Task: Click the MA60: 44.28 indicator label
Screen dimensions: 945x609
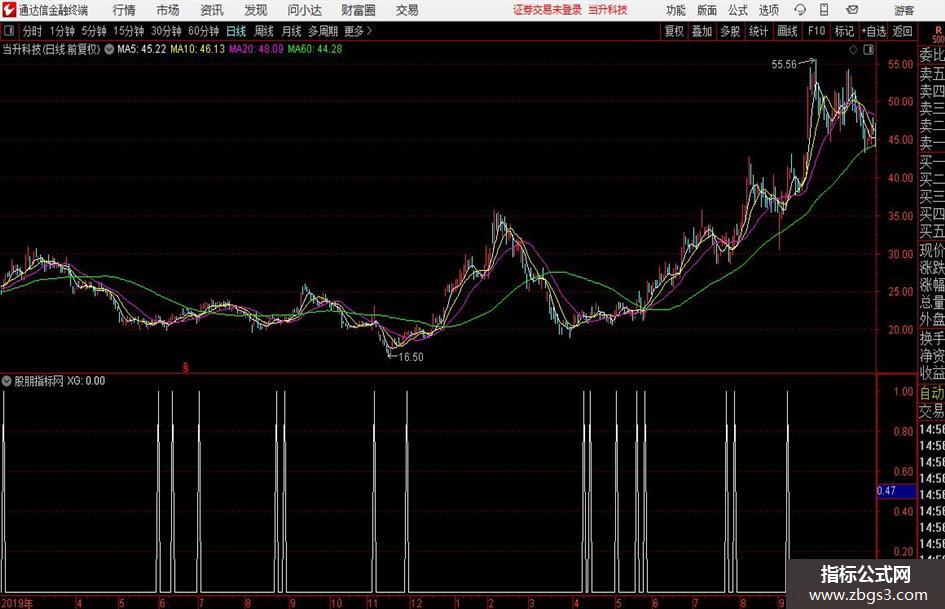Action: [315, 49]
